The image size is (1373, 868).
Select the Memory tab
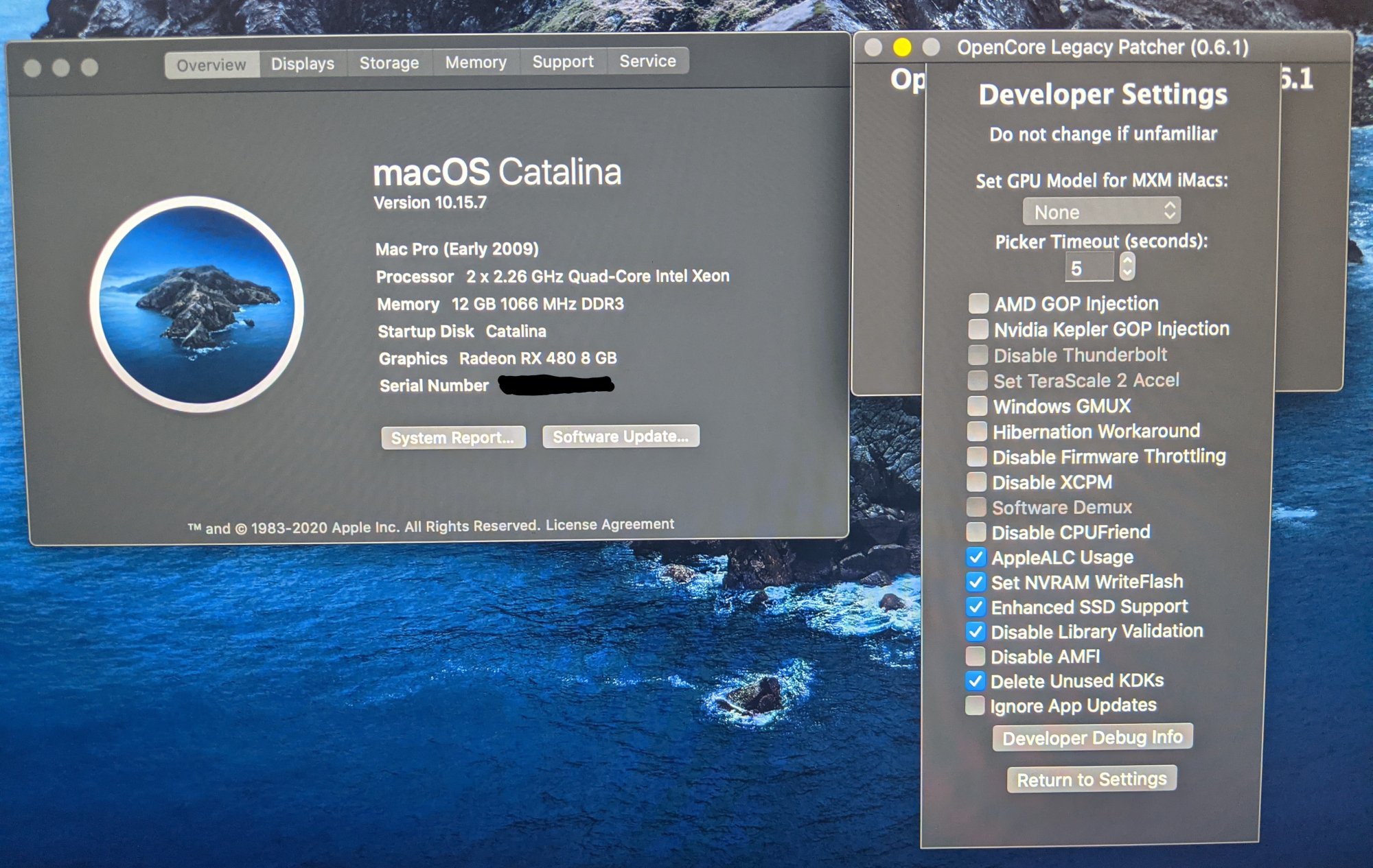[476, 62]
